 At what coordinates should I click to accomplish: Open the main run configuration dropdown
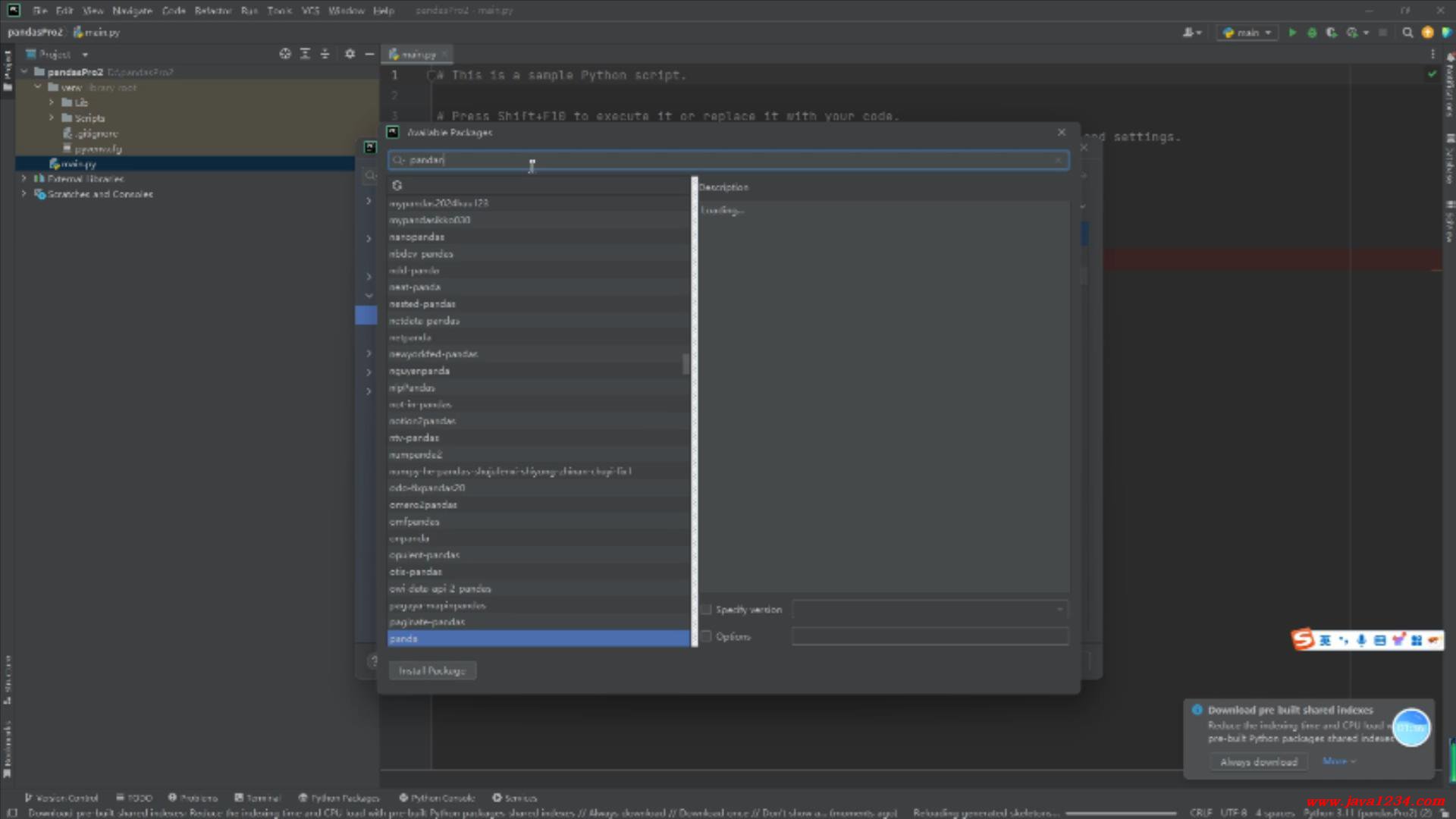[x=1247, y=33]
